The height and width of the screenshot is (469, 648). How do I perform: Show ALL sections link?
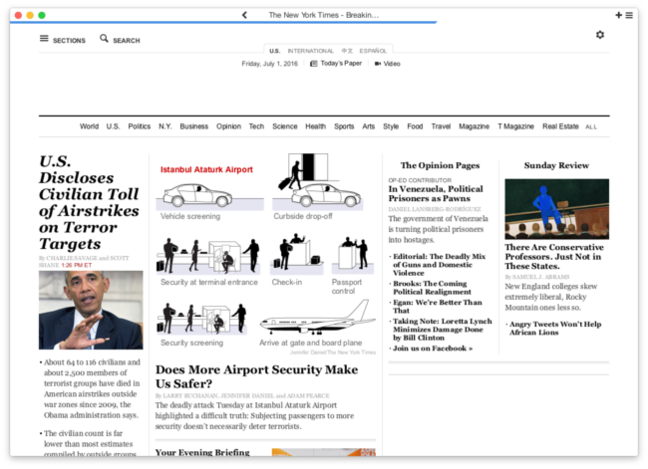point(591,127)
